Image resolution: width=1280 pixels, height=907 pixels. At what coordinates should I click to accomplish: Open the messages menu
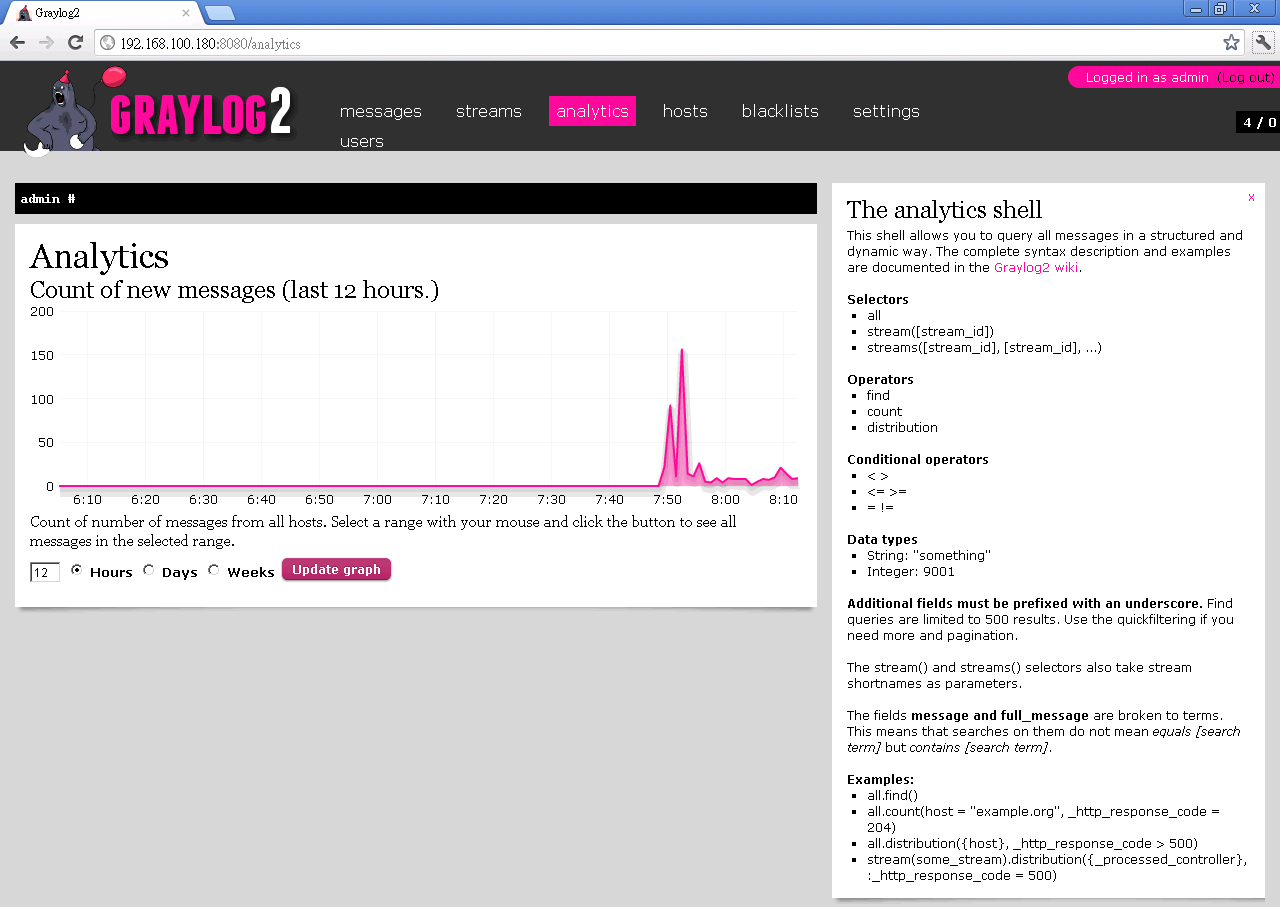pos(381,111)
